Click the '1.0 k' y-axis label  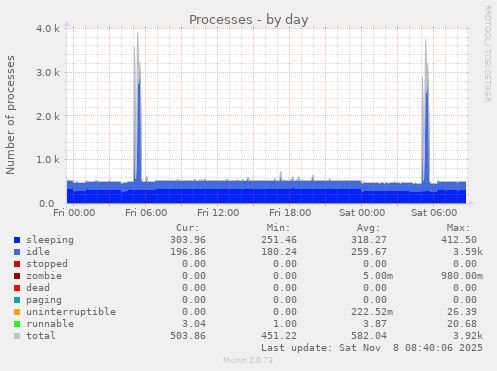[x=48, y=160]
